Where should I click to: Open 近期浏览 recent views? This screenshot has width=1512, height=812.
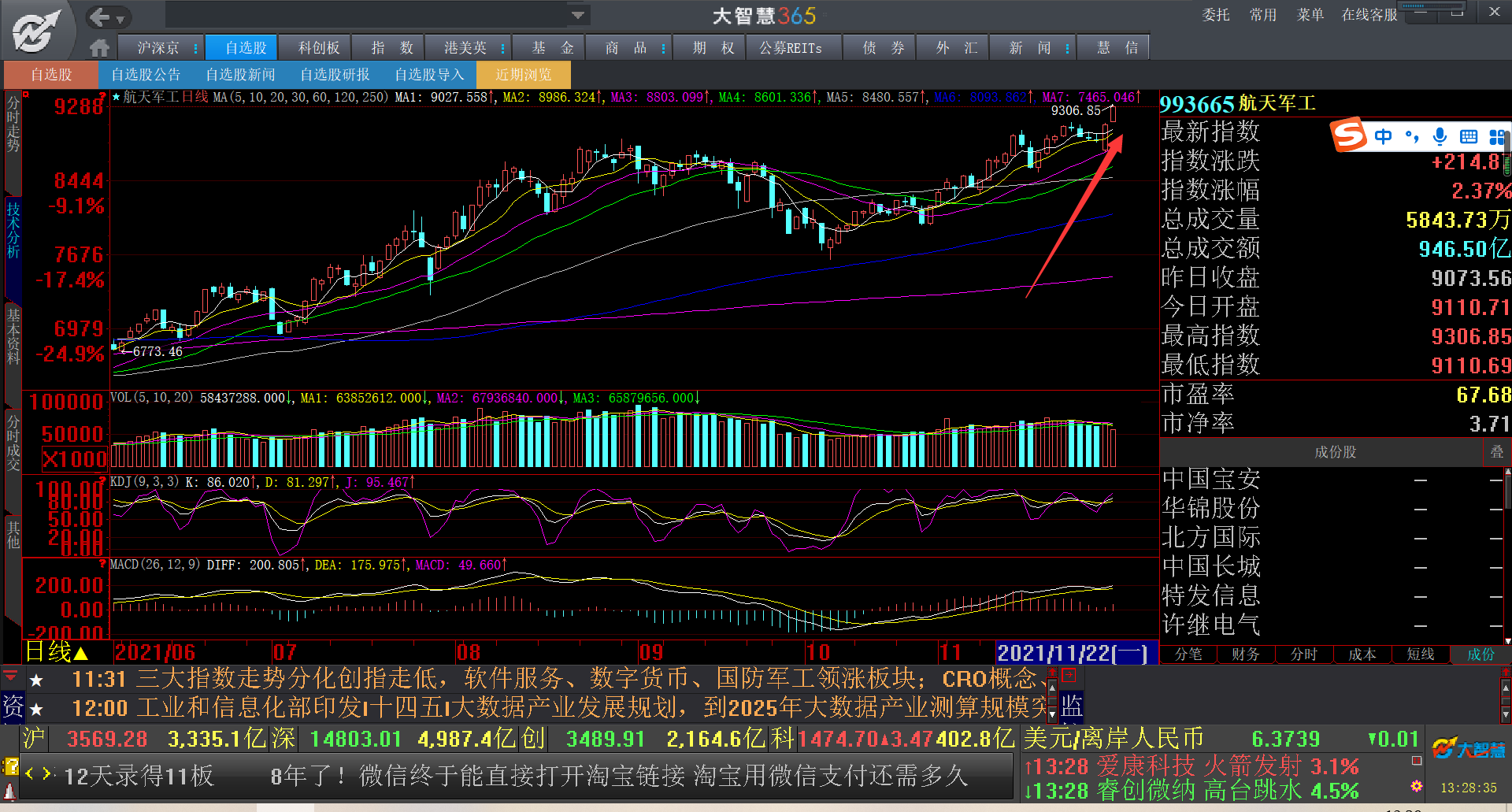point(524,75)
